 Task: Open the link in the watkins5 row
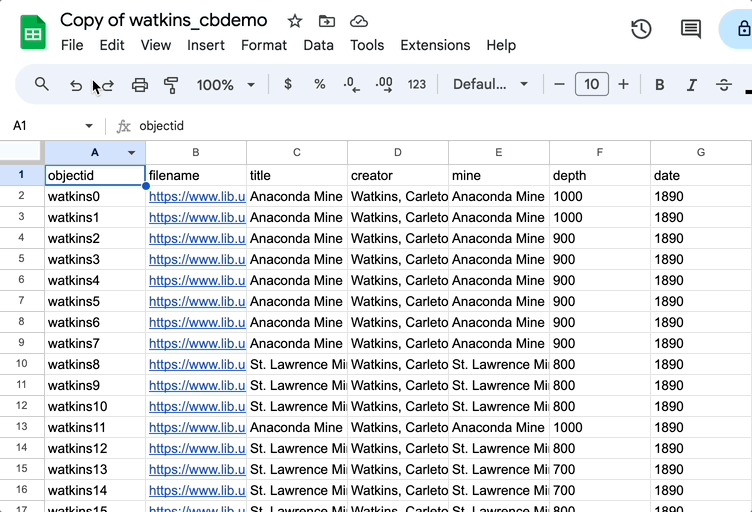point(197,302)
